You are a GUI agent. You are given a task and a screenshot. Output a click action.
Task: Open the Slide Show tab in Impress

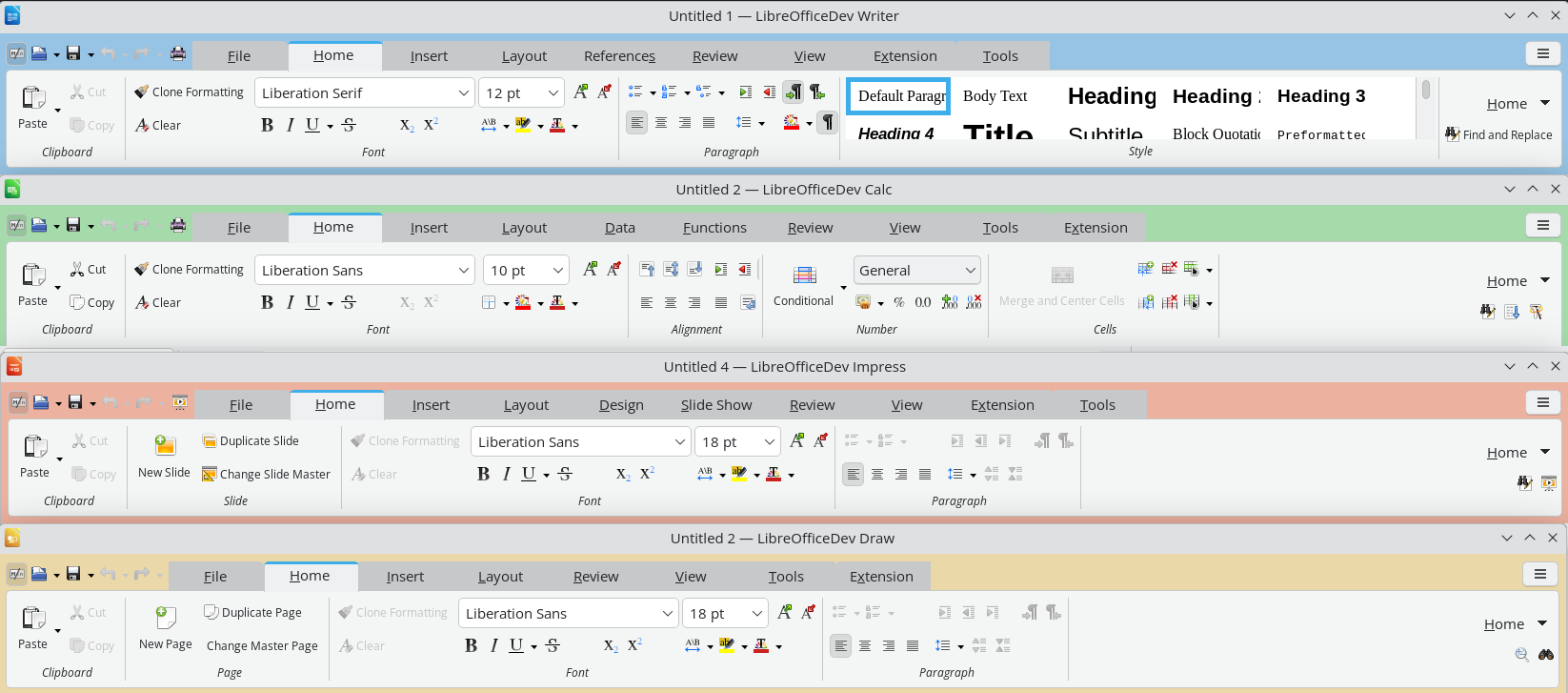pos(716,404)
